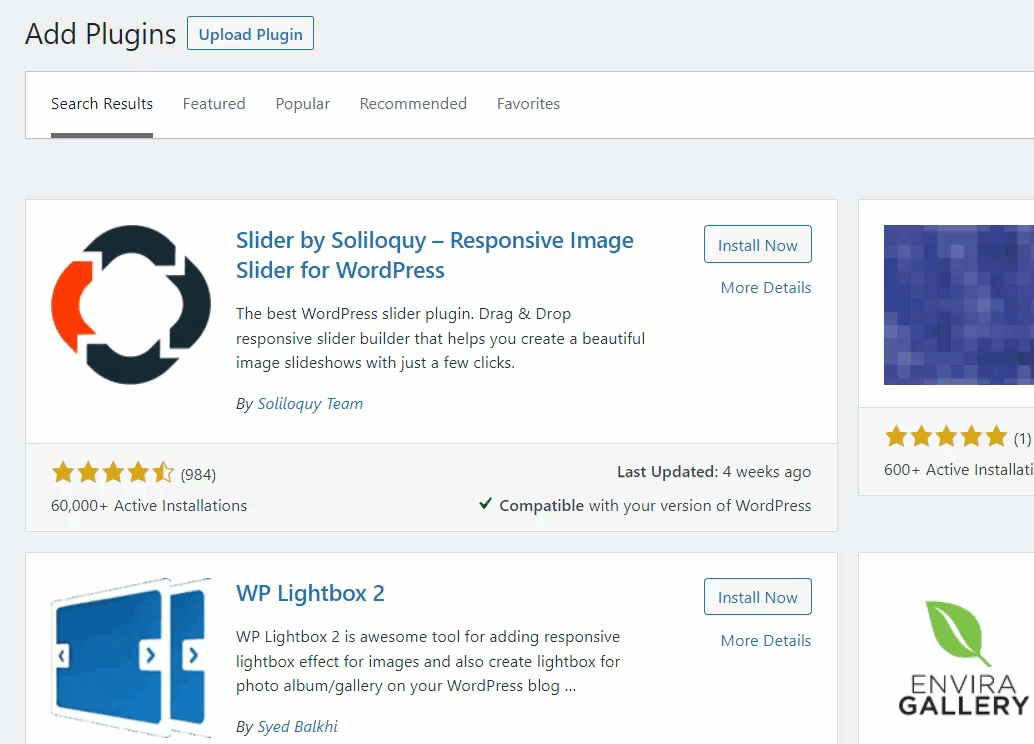Click the Upload Plugin button
The width and height of the screenshot is (1034, 744).
click(x=251, y=34)
